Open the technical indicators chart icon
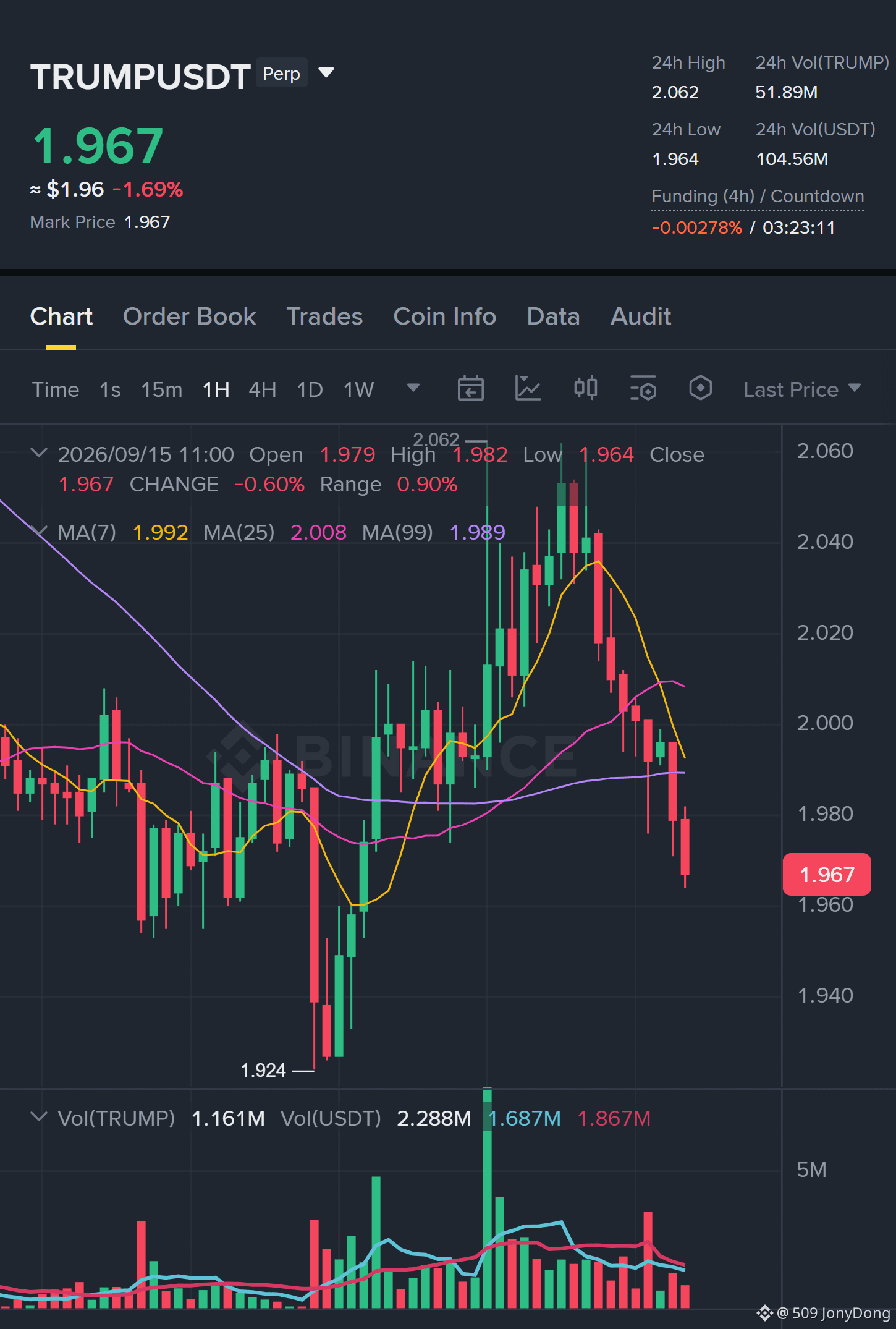 [528, 389]
